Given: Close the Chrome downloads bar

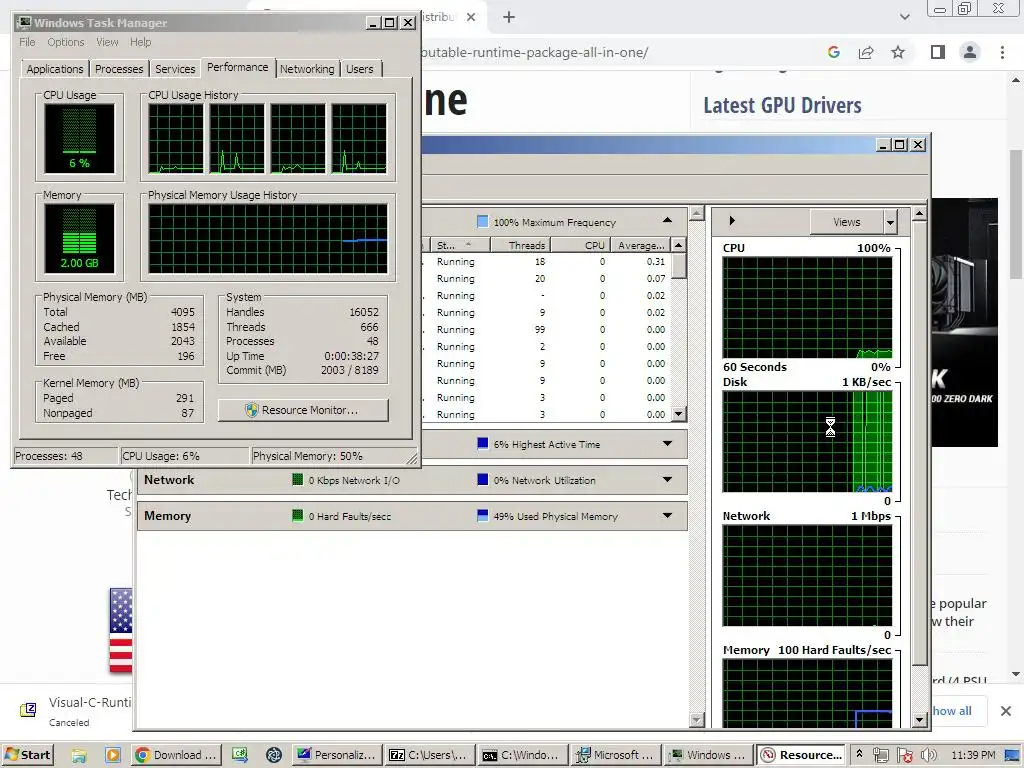Looking at the screenshot, I should coord(1006,711).
